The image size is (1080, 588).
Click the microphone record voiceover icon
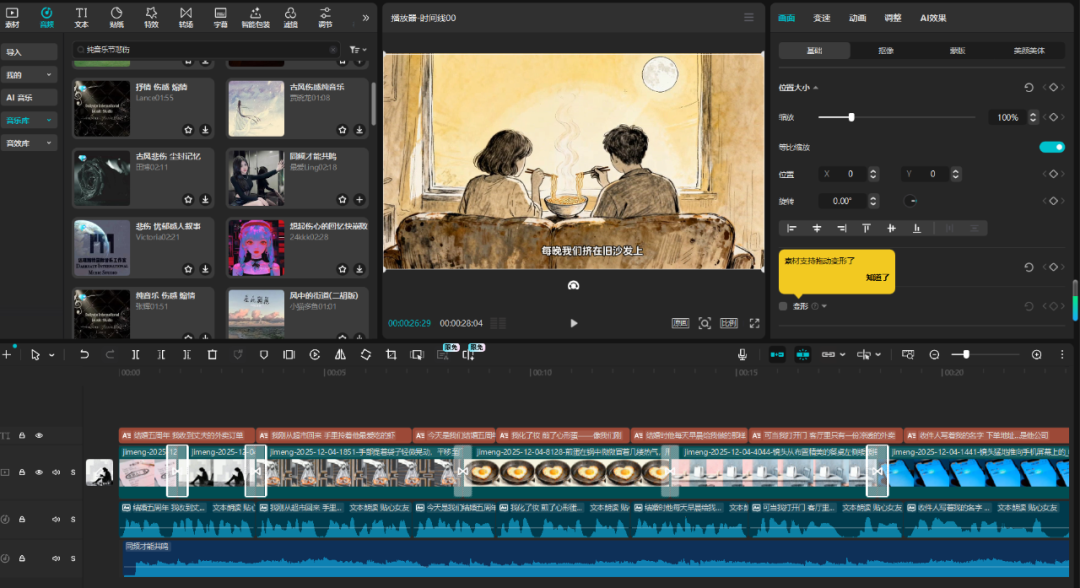[742, 355]
